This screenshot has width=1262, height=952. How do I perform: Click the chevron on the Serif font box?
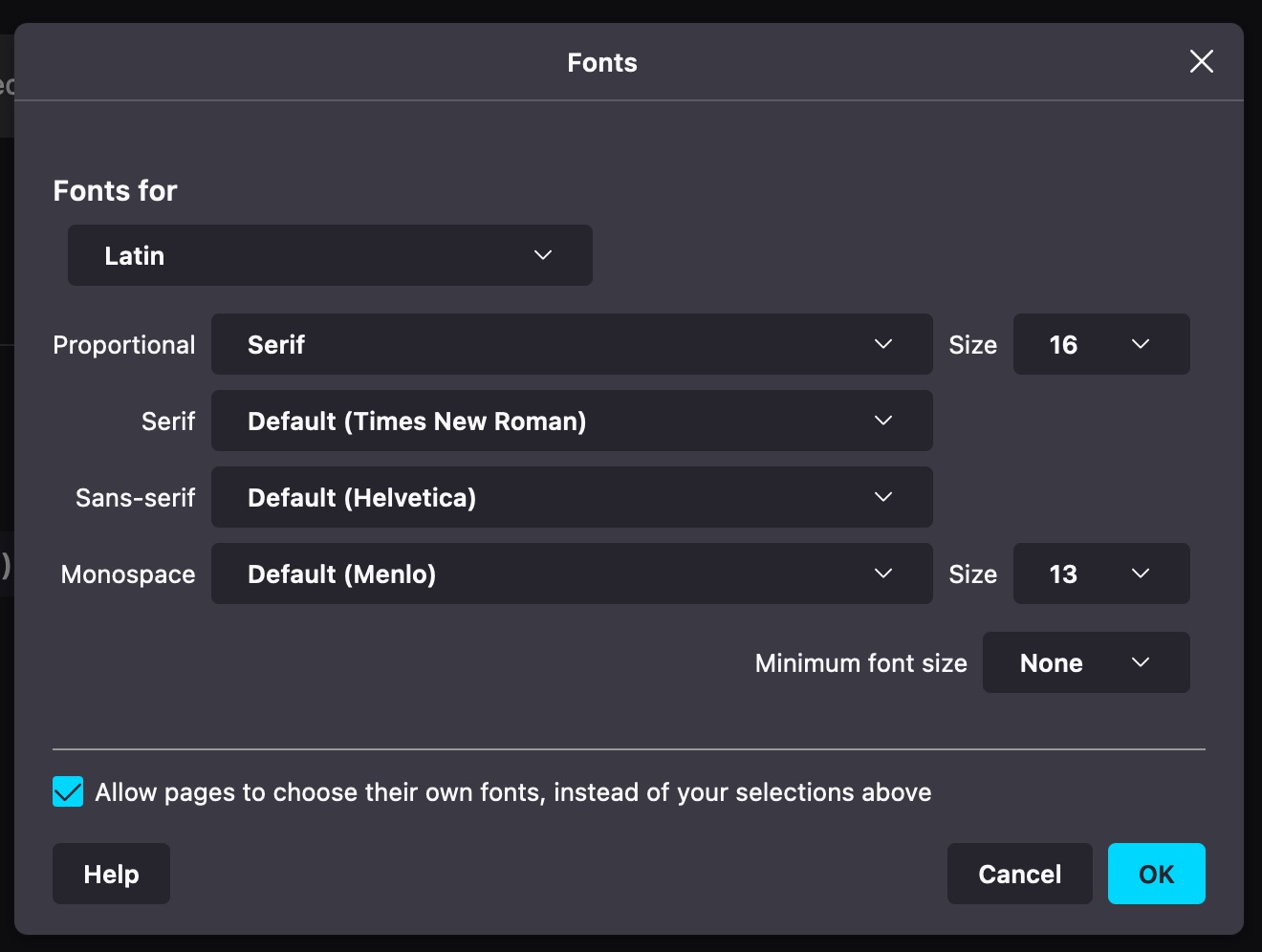(882, 421)
